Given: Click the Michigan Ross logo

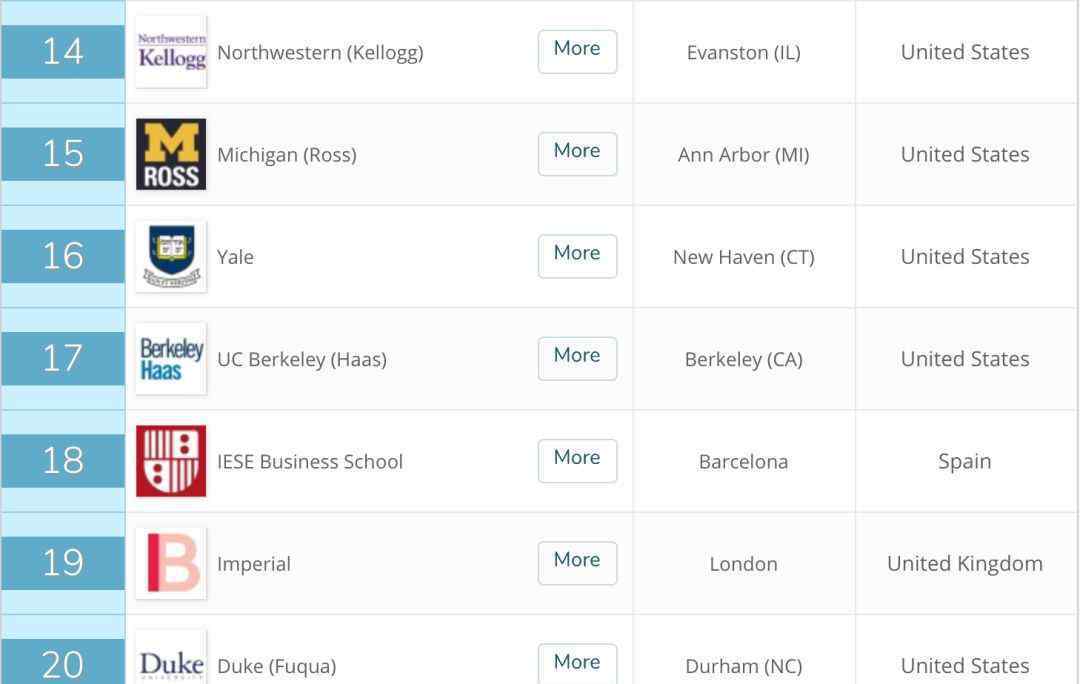Looking at the screenshot, I should point(171,154).
